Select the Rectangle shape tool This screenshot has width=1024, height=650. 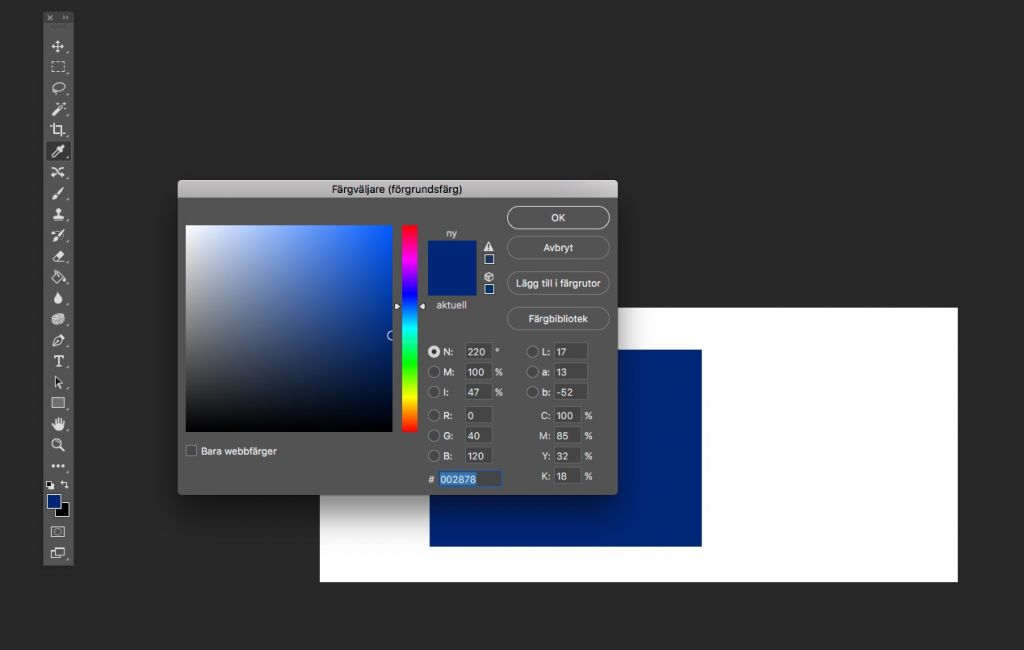coord(58,403)
